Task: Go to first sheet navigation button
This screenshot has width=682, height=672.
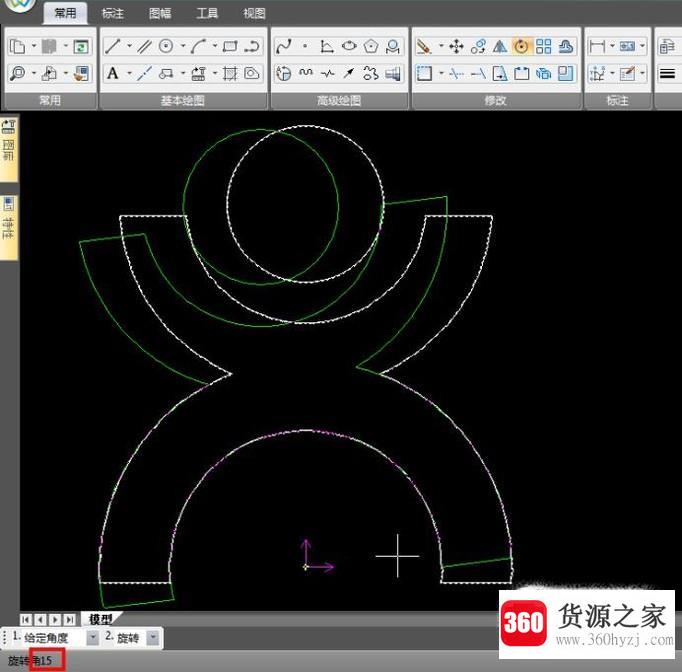Action: pyautogui.click(x=26, y=619)
